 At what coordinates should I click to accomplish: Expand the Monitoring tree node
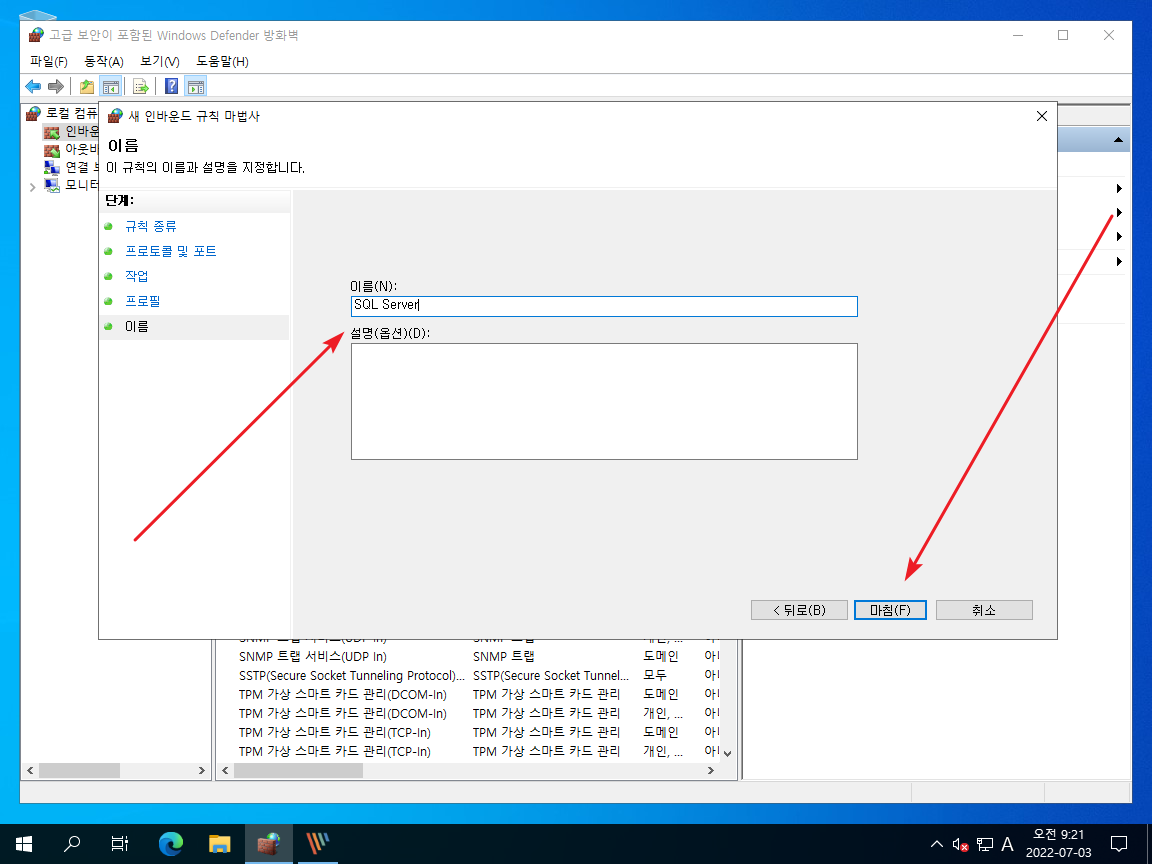click(x=32, y=187)
